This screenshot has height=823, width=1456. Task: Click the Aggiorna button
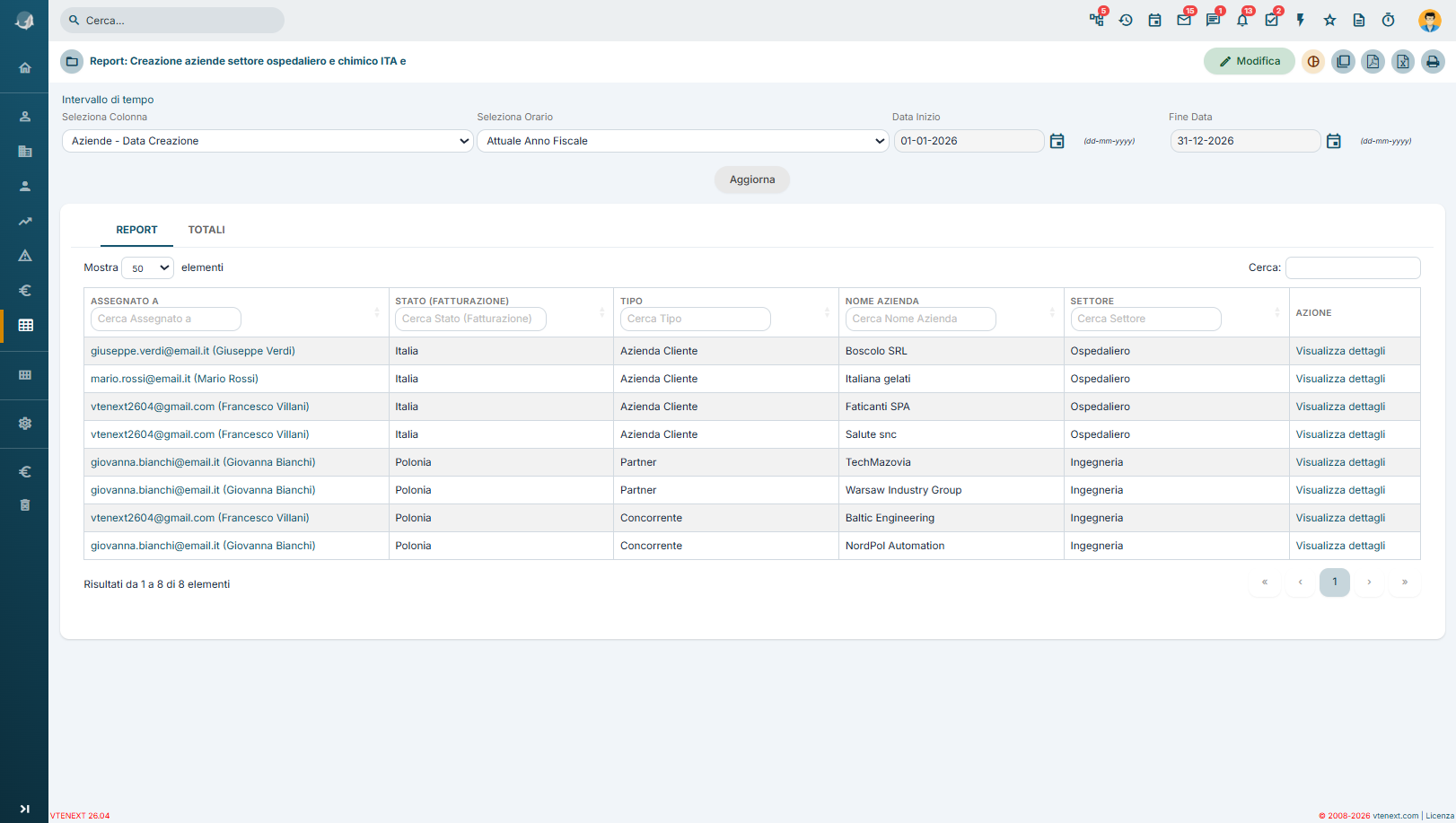pyautogui.click(x=752, y=179)
